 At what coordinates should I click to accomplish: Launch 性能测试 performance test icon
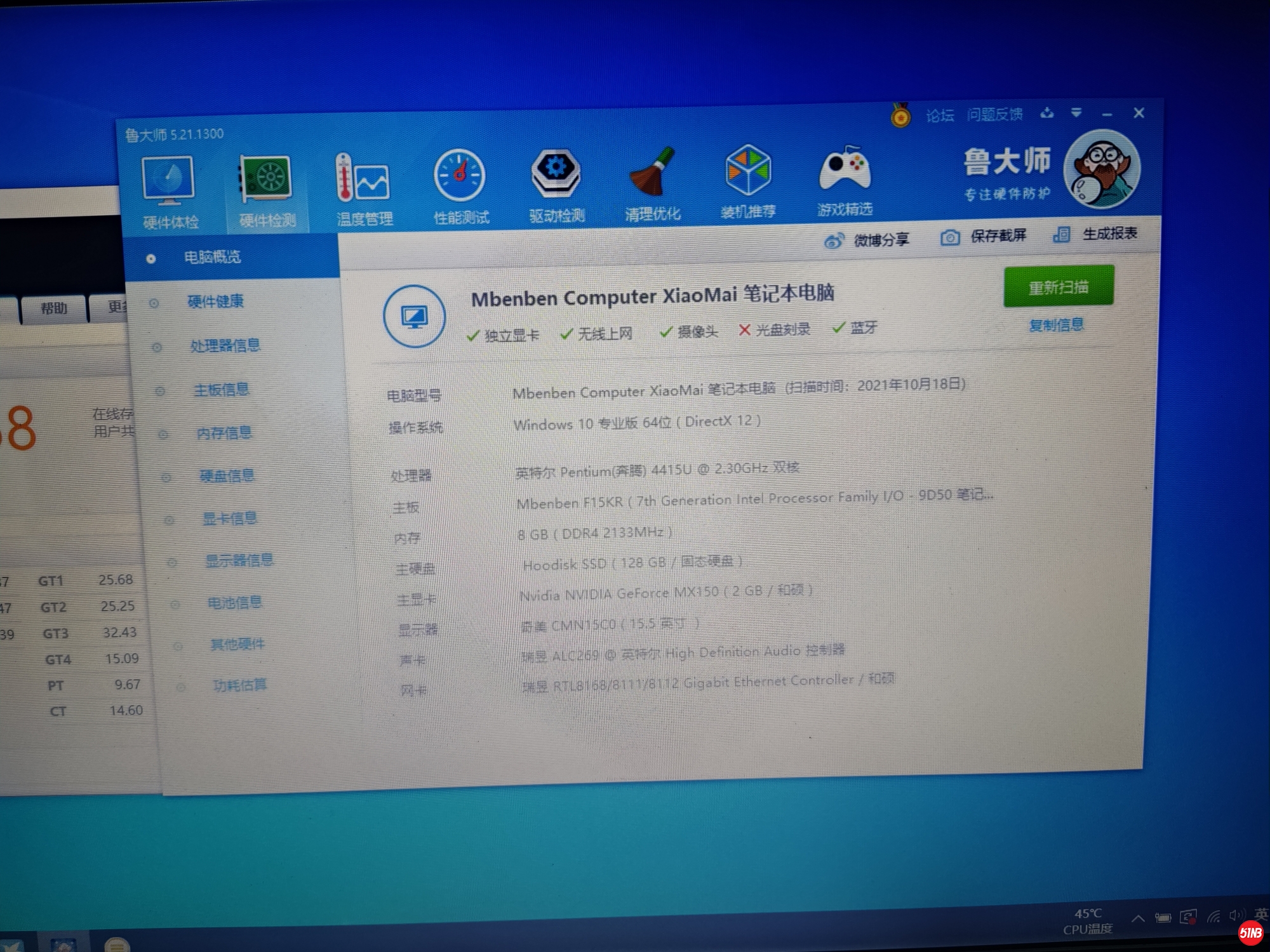(x=461, y=187)
